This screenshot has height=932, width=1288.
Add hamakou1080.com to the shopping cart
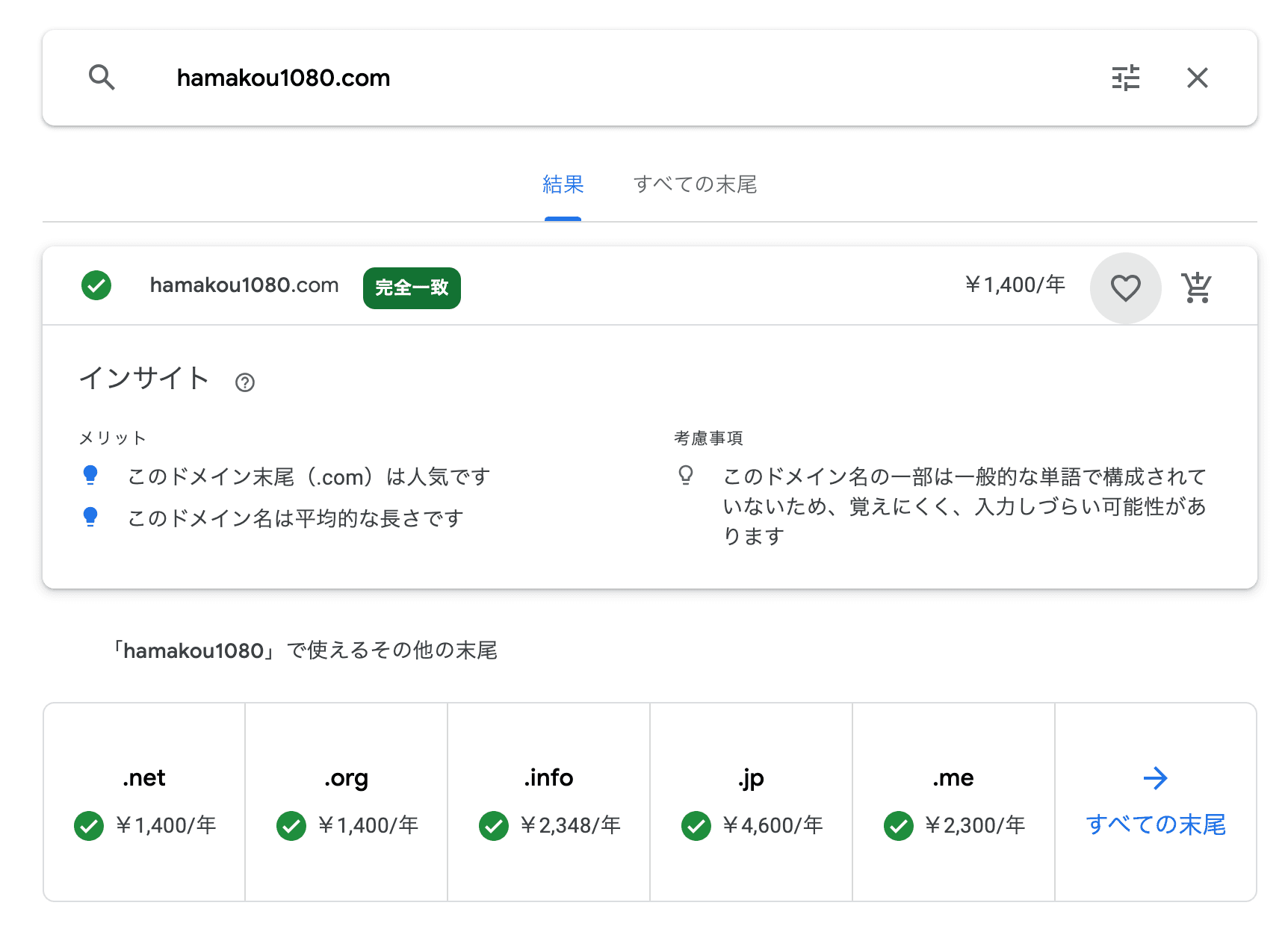1196,288
